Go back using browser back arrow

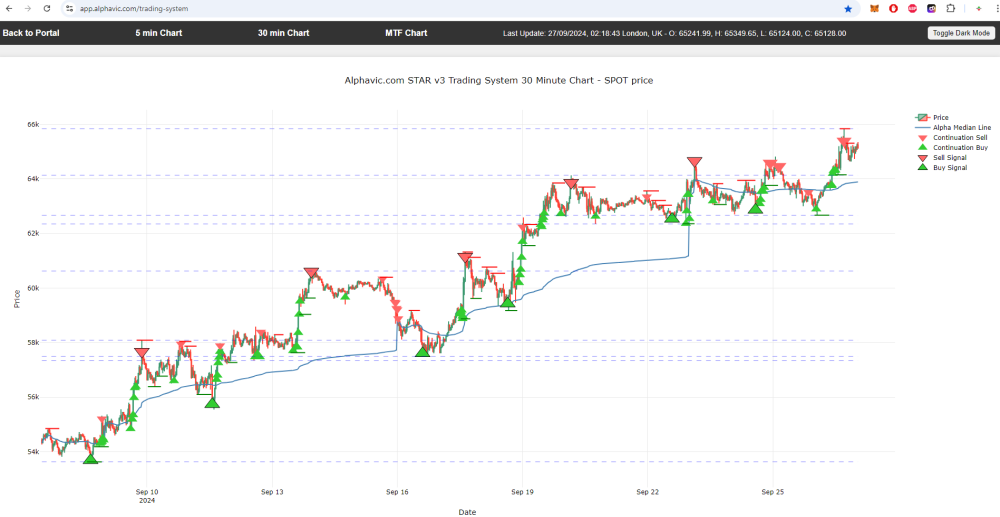[x=9, y=8]
